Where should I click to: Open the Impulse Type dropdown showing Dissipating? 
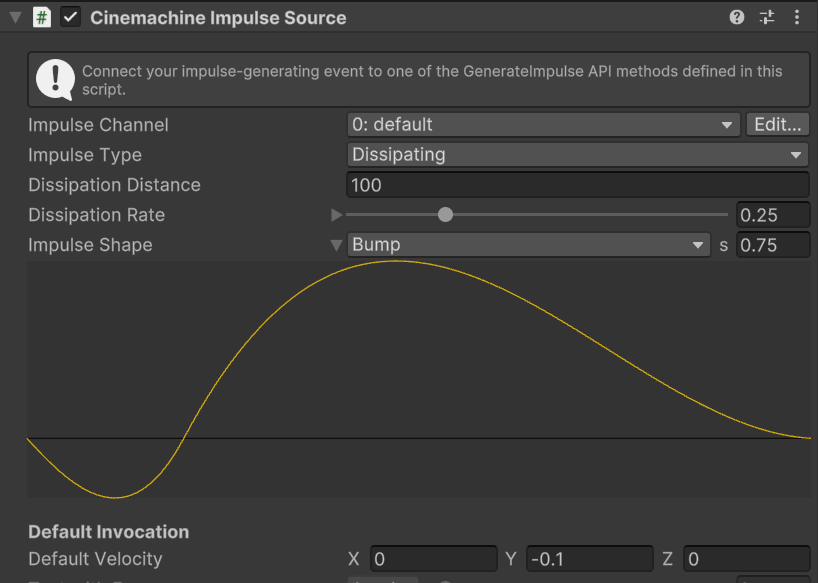tap(577, 155)
